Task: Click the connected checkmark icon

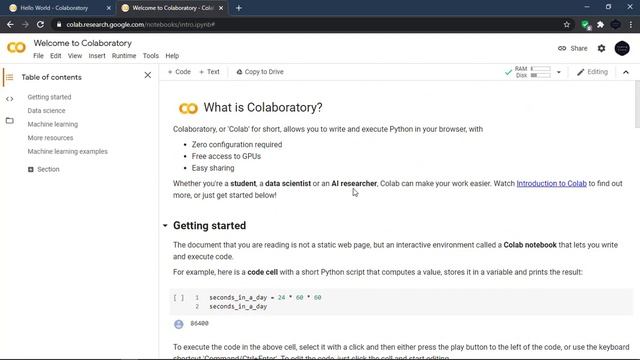Action: 508,72
